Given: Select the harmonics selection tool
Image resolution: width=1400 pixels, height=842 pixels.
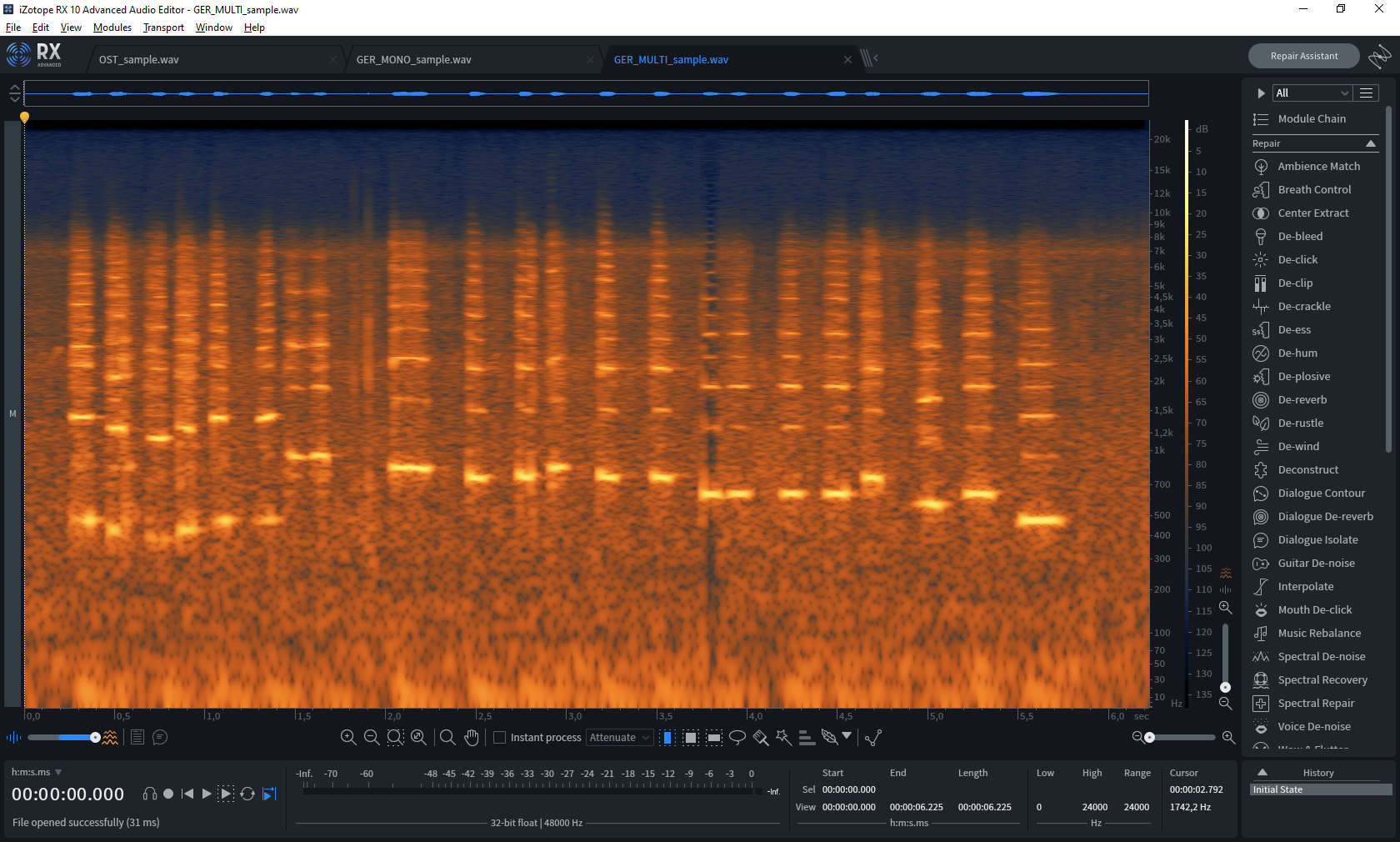Looking at the screenshot, I should pyautogui.click(x=806, y=738).
